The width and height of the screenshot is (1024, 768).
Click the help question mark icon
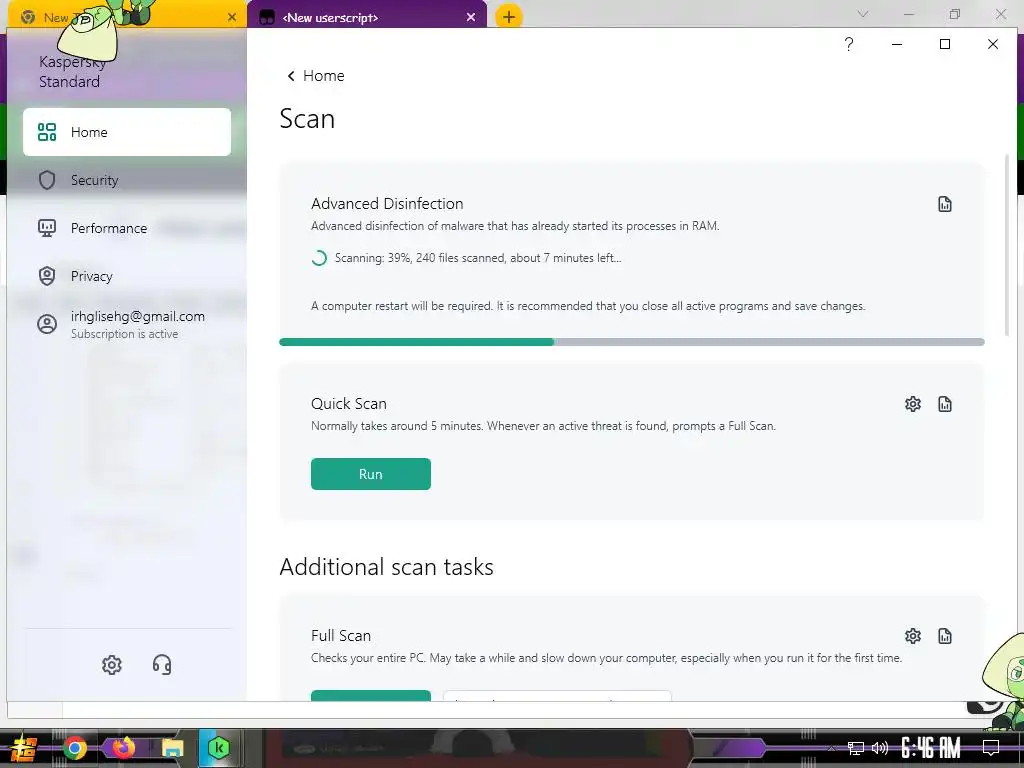click(848, 44)
